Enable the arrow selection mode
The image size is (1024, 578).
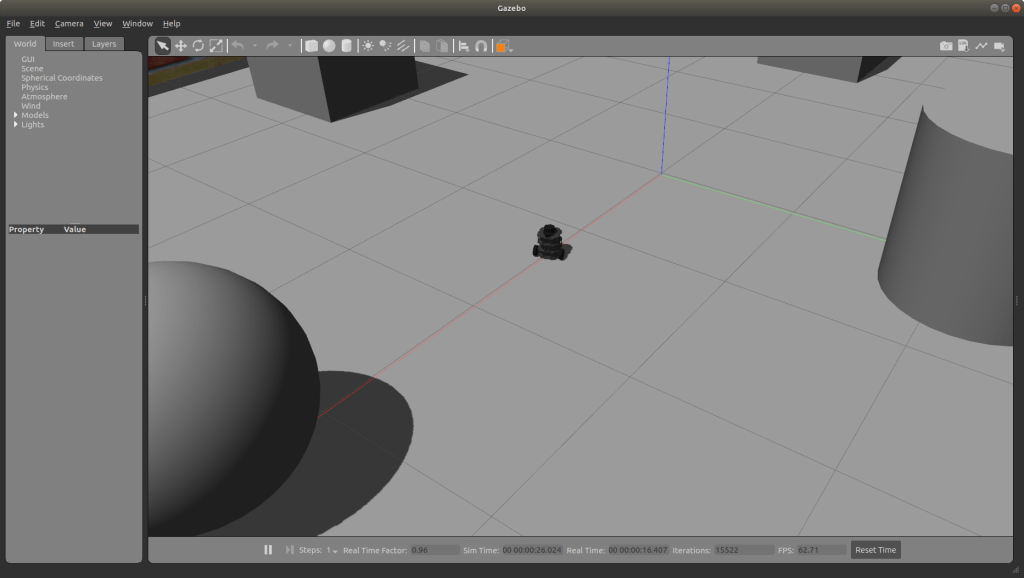coord(163,46)
